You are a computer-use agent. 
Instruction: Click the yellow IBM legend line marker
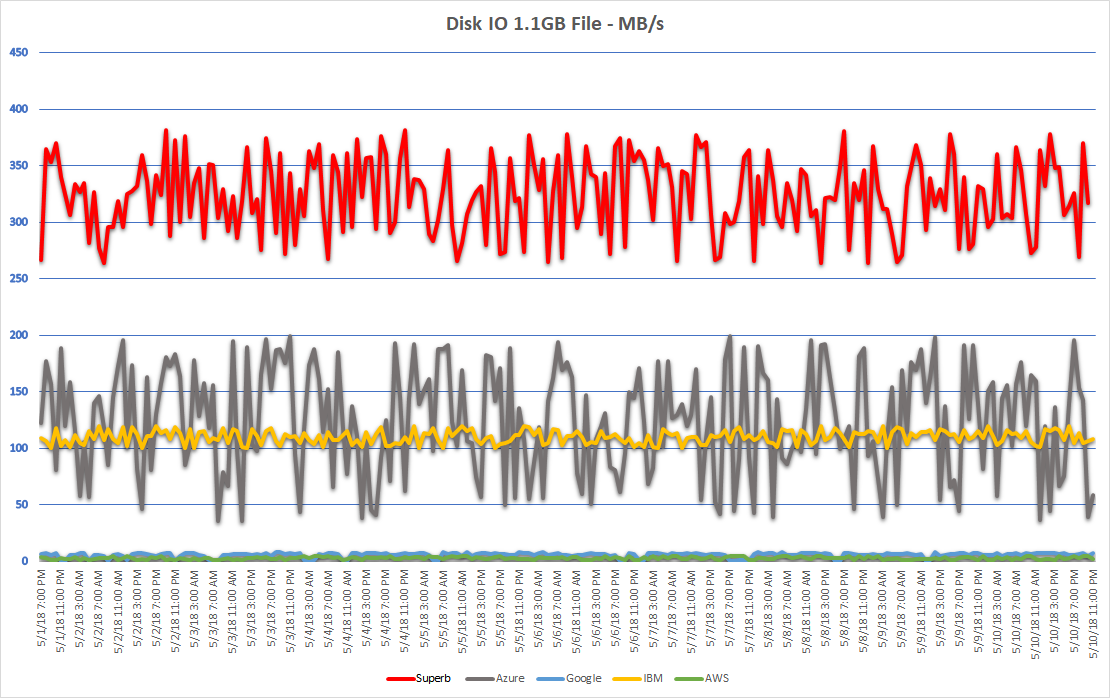pos(626,678)
